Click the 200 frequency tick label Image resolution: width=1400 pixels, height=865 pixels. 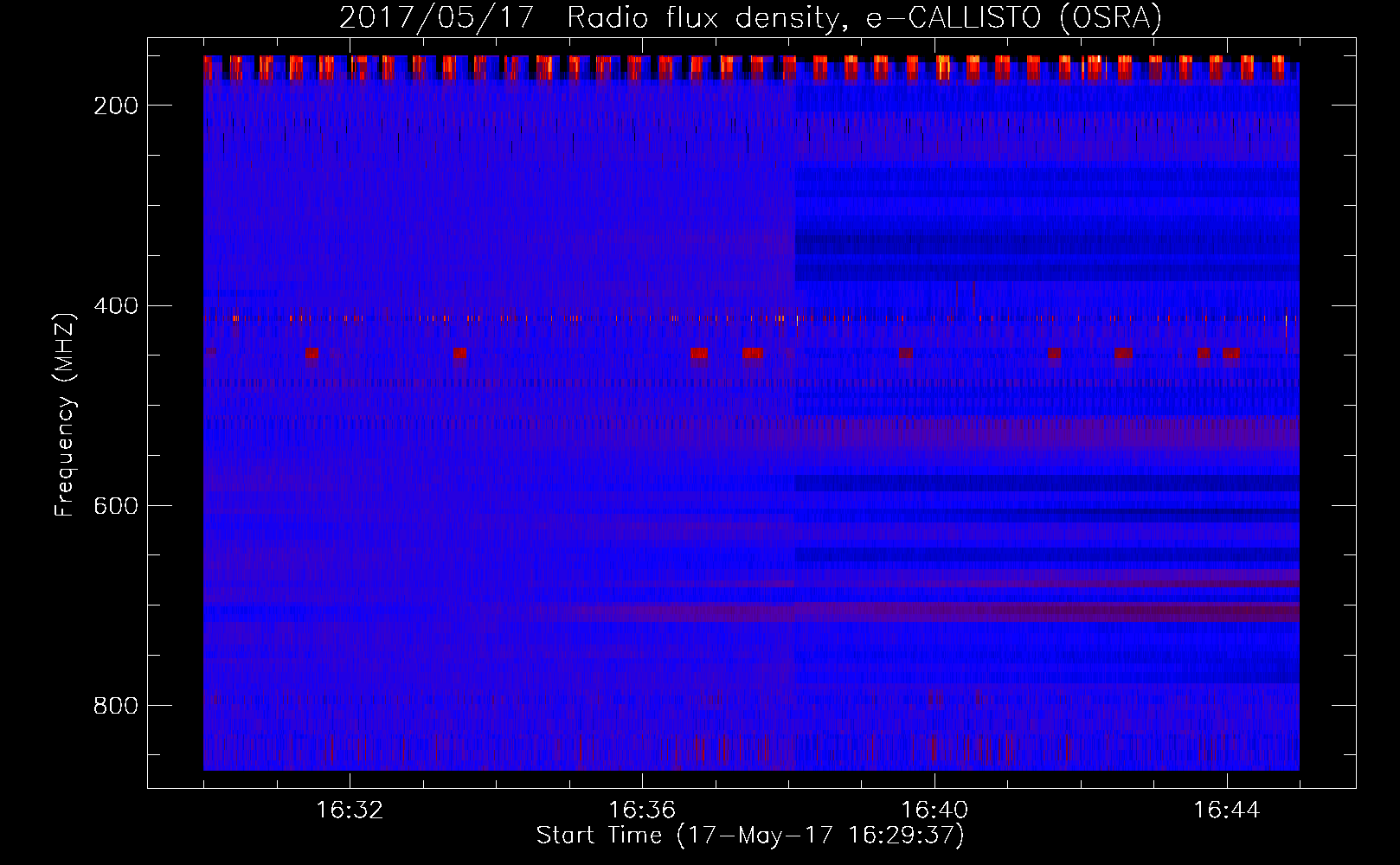(116, 106)
